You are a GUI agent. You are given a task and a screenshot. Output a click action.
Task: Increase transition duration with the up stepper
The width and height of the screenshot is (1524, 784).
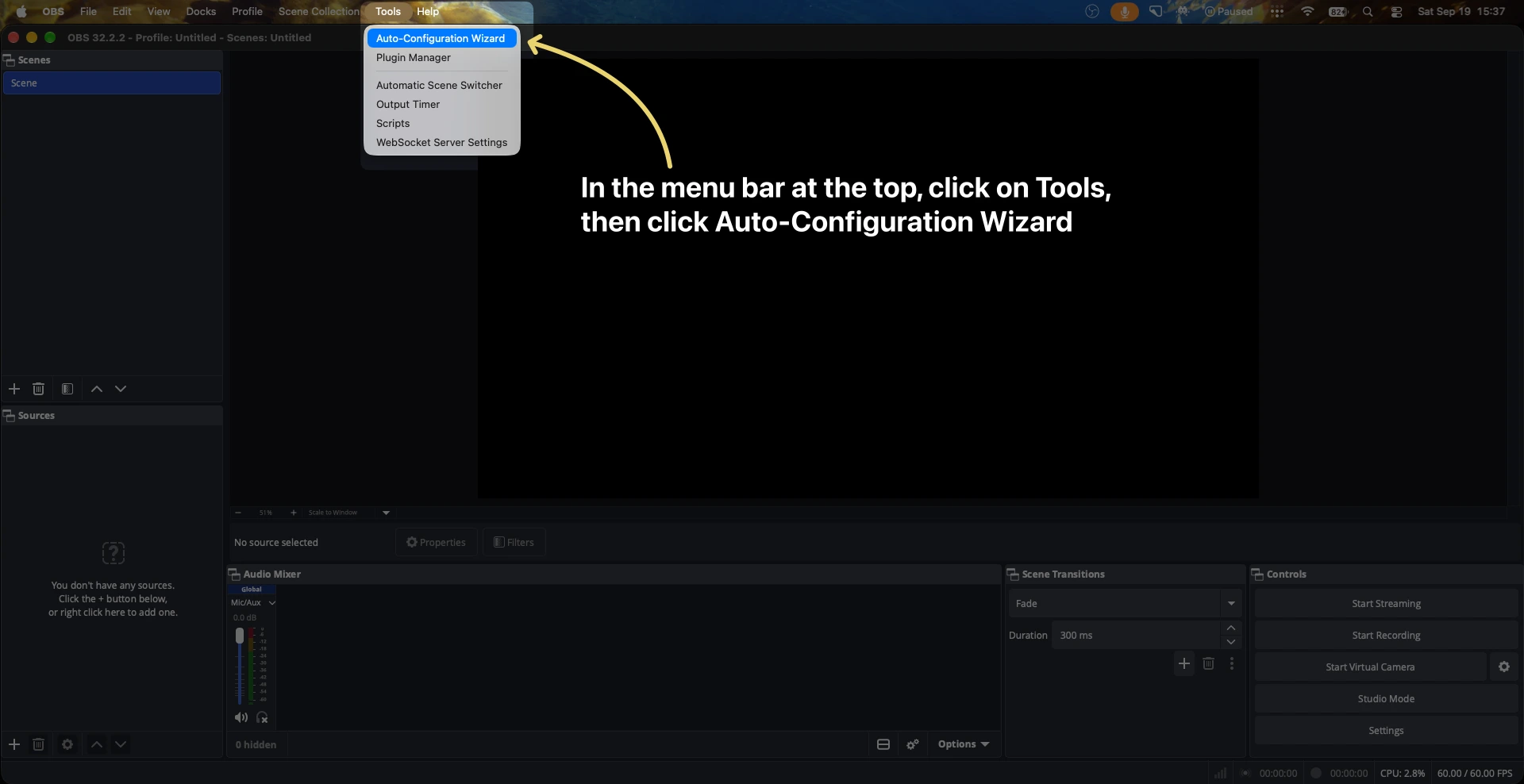pyautogui.click(x=1231, y=628)
